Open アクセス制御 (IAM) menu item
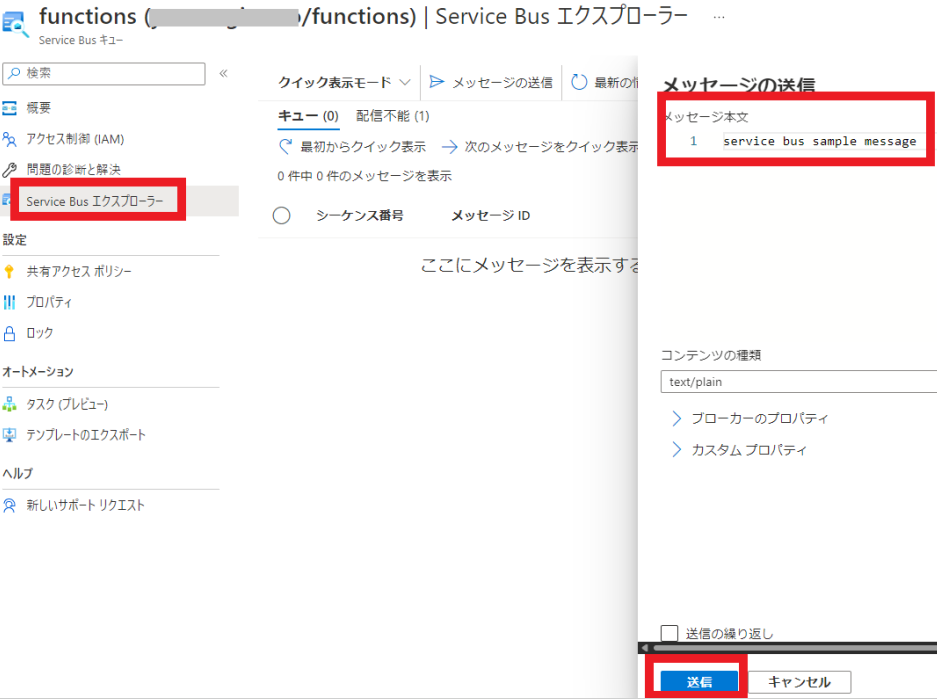Screen dimensions: 937x699 [75, 139]
